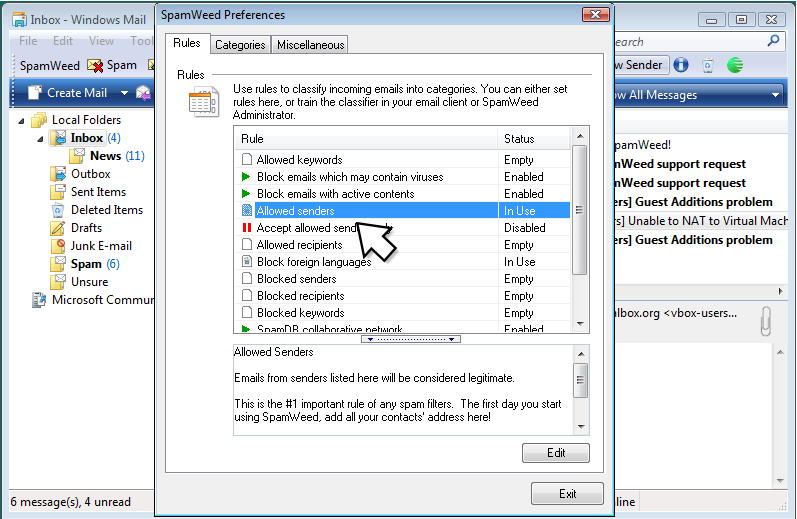The height and width of the screenshot is (519, 797).
Task: Click the Rule column header
Action: coord(366,139)
